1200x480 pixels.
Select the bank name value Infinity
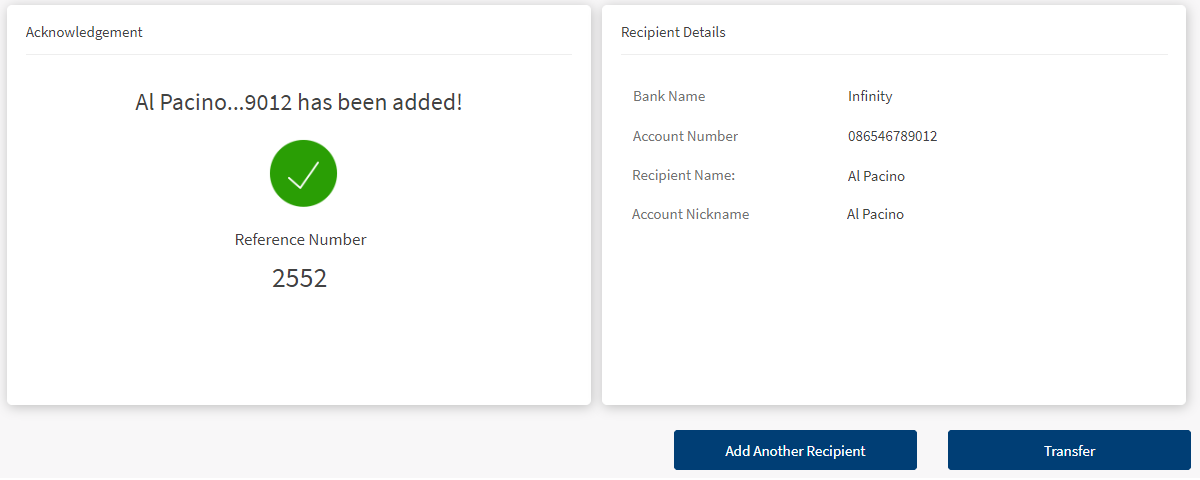point(870,97)
